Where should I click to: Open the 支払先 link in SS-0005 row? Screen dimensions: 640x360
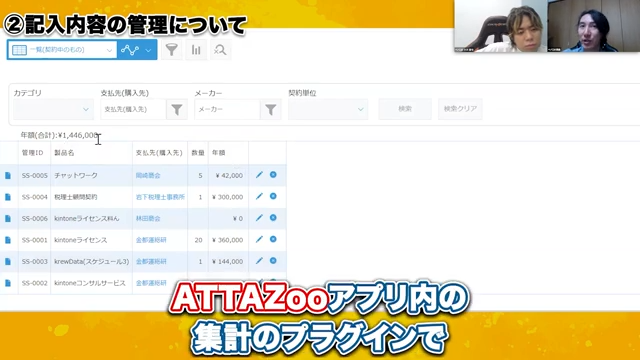[148, 176]
